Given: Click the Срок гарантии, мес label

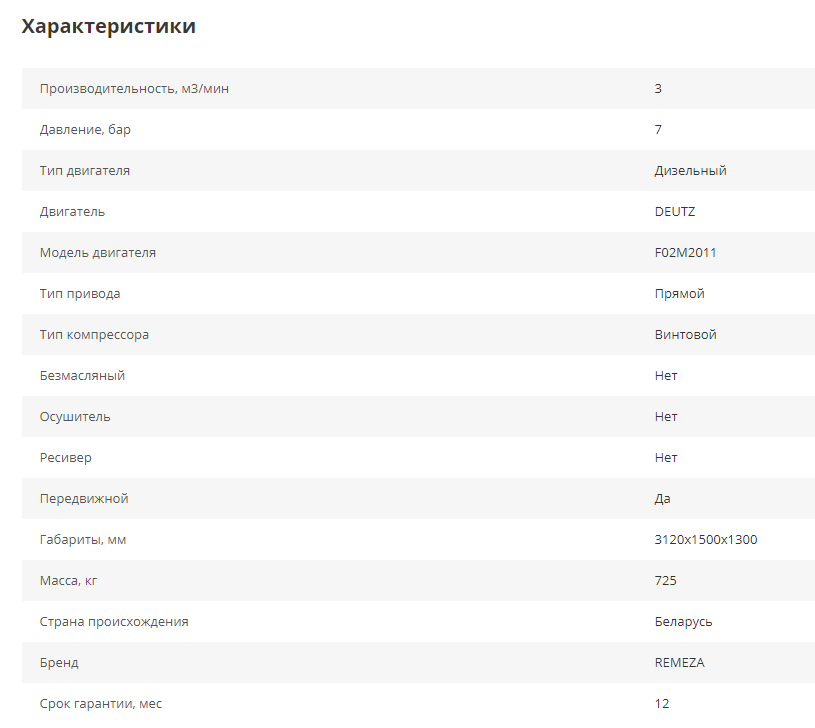Looking at the screenshot, I should tap(101, 704).
